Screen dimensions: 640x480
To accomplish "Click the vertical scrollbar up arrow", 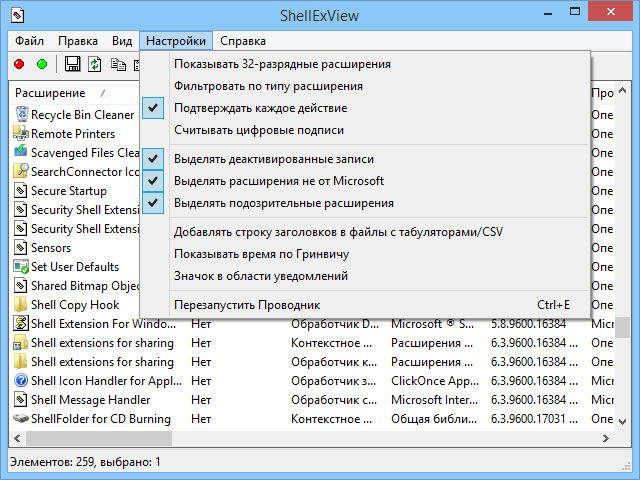I will pyautogui.click(x=622, y=90).
